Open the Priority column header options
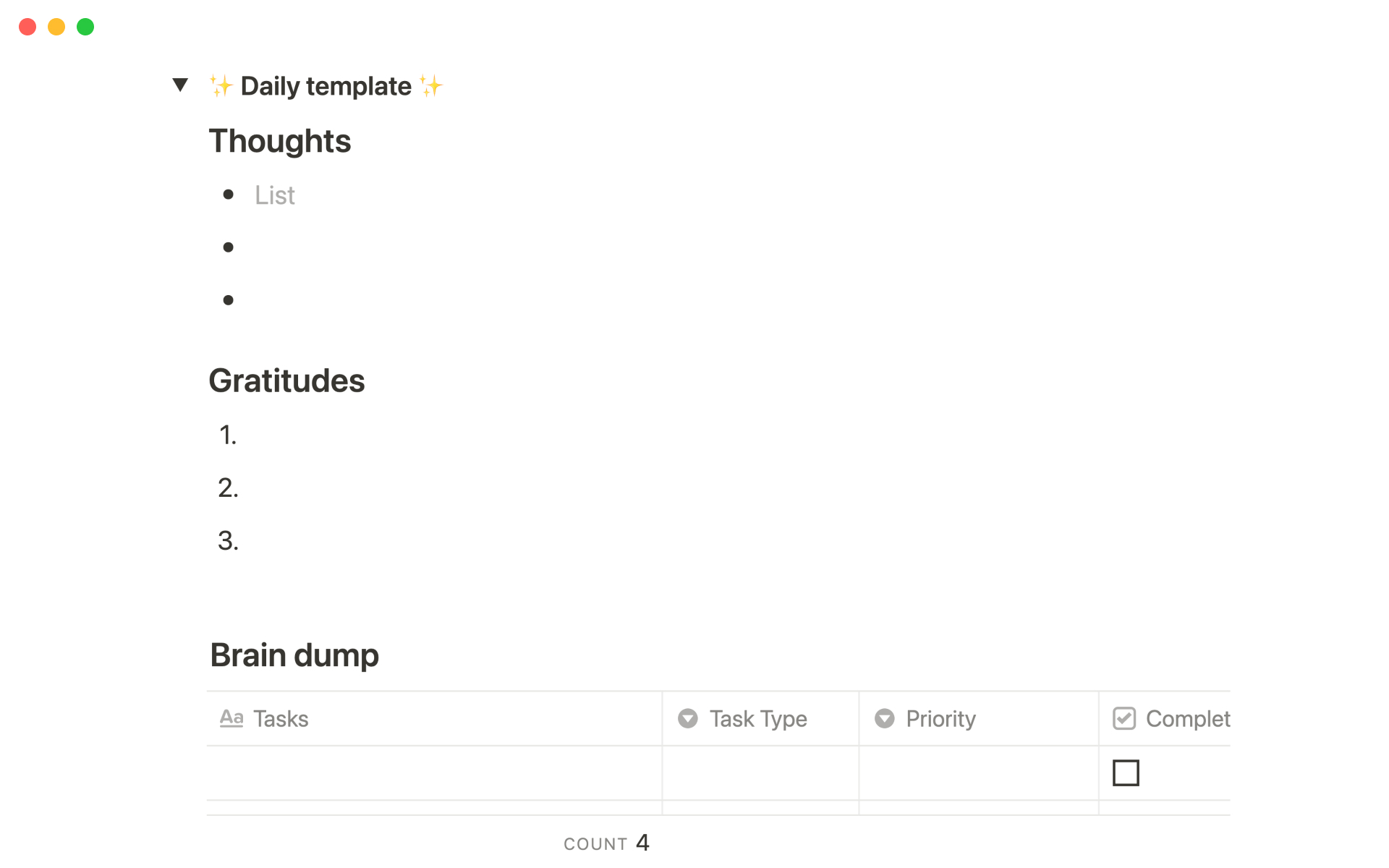 pyautogui.click(x=940, y=718)
